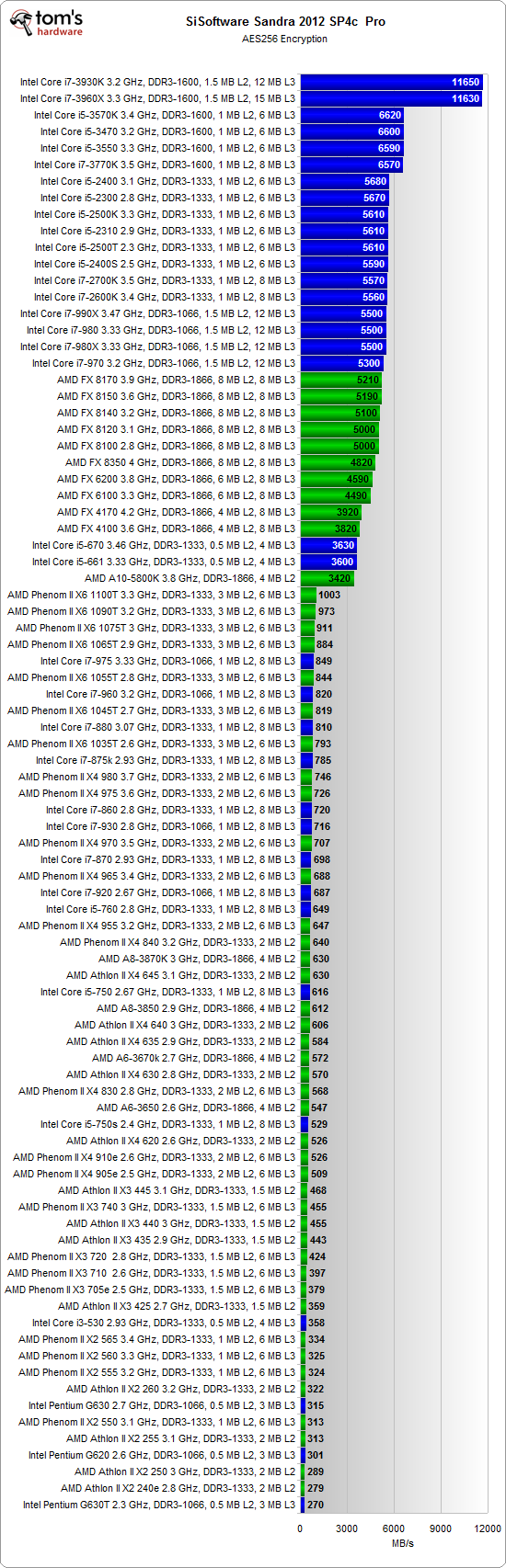
Task: Click the Intel Core i7-990X label
Action: (158, 313)
